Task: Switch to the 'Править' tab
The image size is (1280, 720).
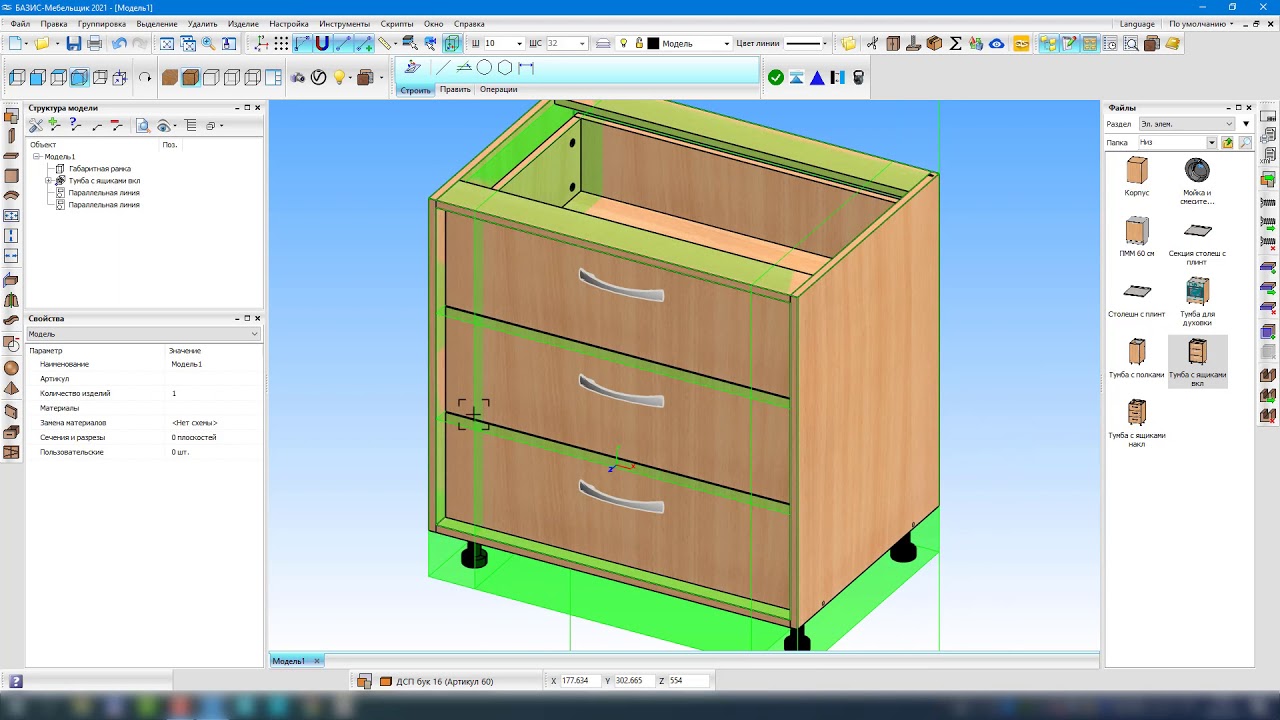Action: coord(455,90)
